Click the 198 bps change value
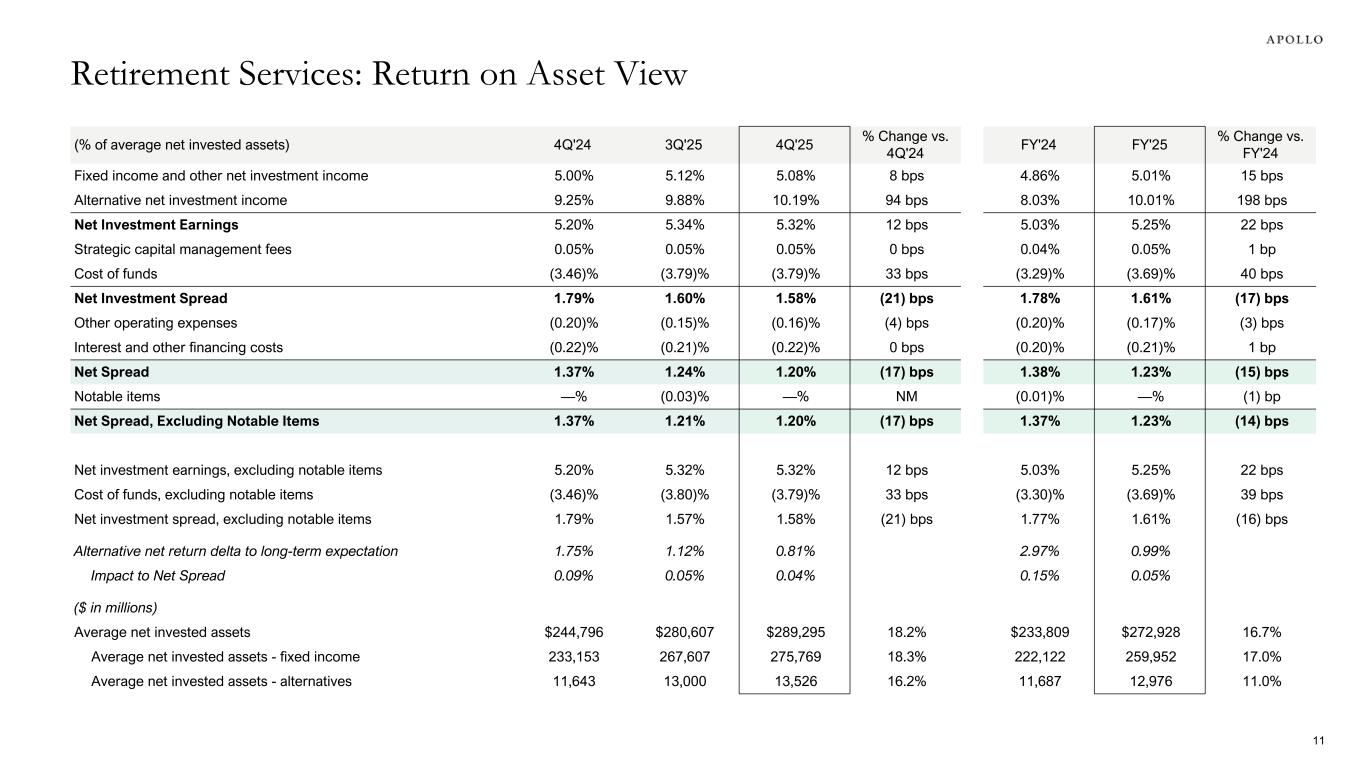This screenshot has height=768, width=1365. [1261, 200]
